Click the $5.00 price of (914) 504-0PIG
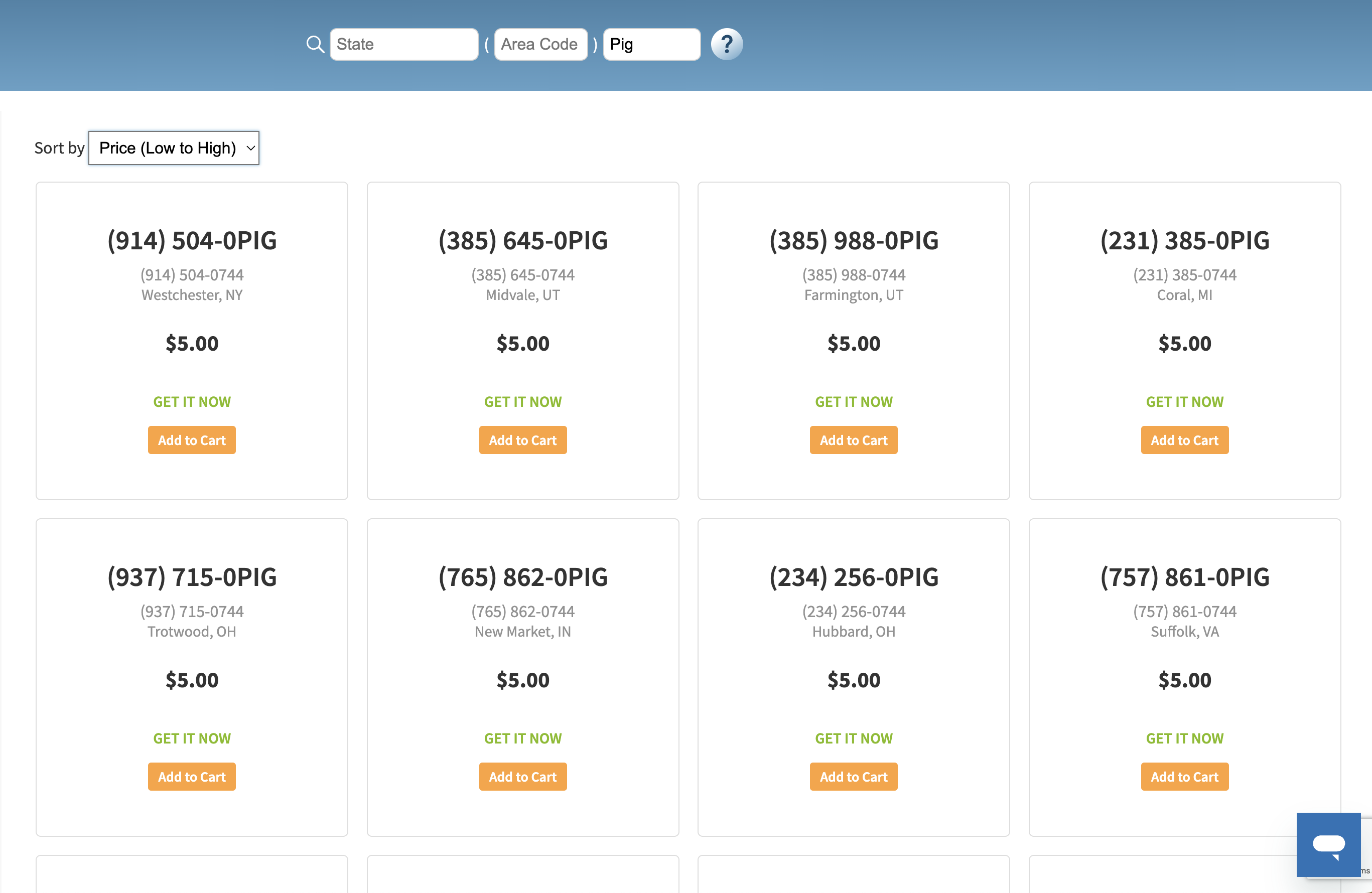1372x893 pixels. (x=192, y=343)
